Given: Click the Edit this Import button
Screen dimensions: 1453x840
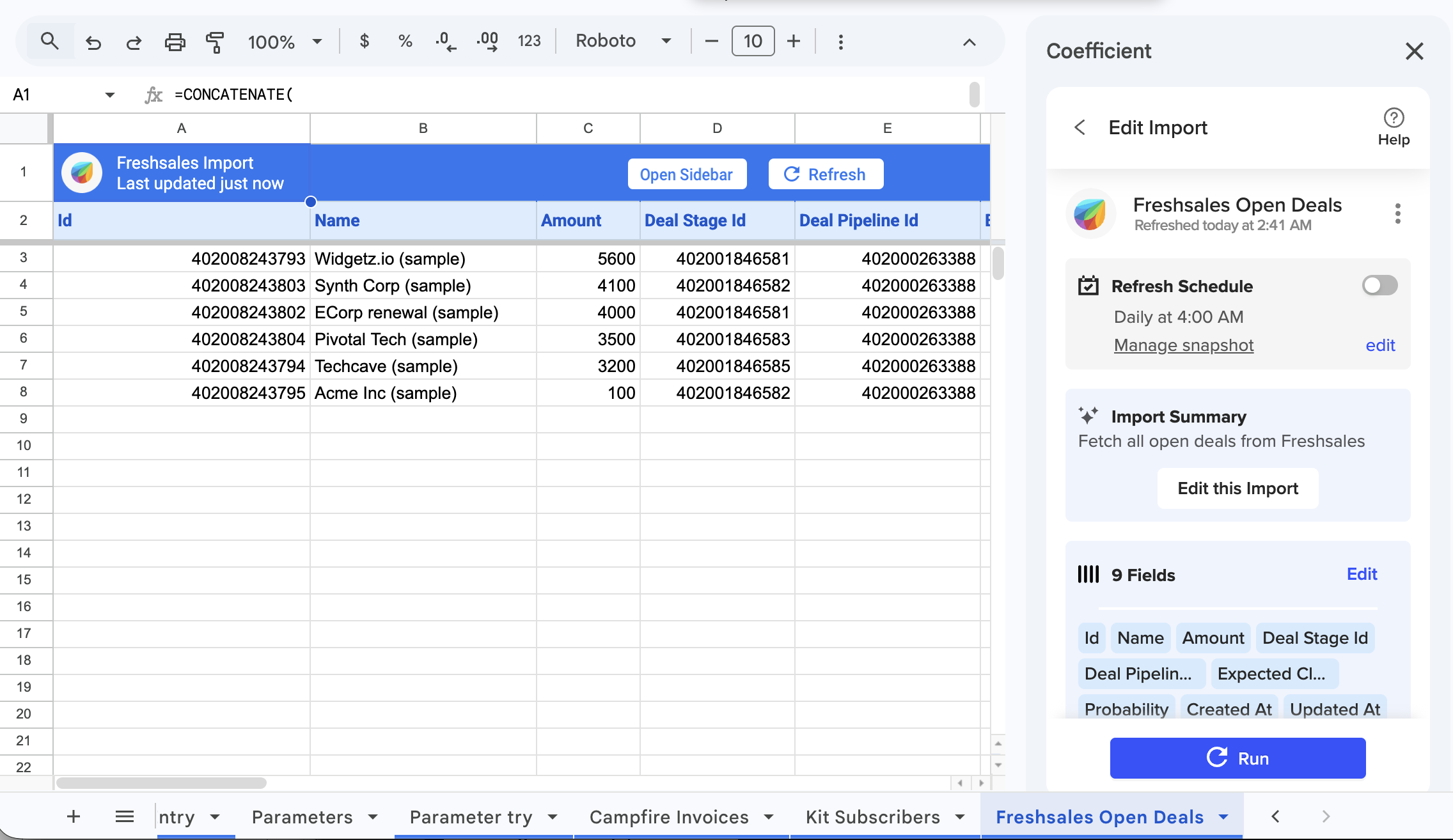Looking at the screenshot, I should pyautogui.click(x=1237, y=488).
